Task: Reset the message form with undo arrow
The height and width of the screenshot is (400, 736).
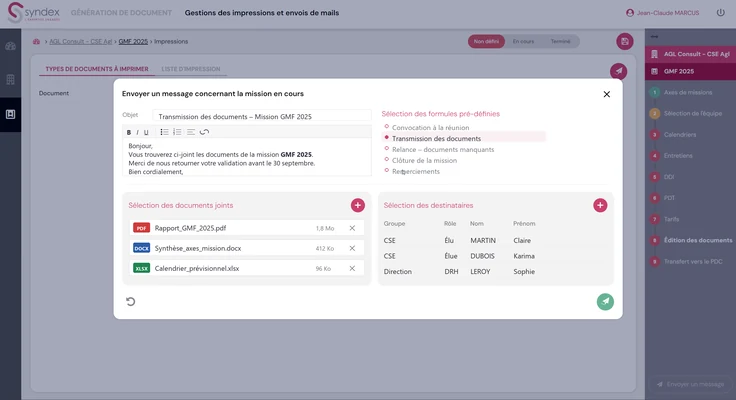Action: point(130,301)
